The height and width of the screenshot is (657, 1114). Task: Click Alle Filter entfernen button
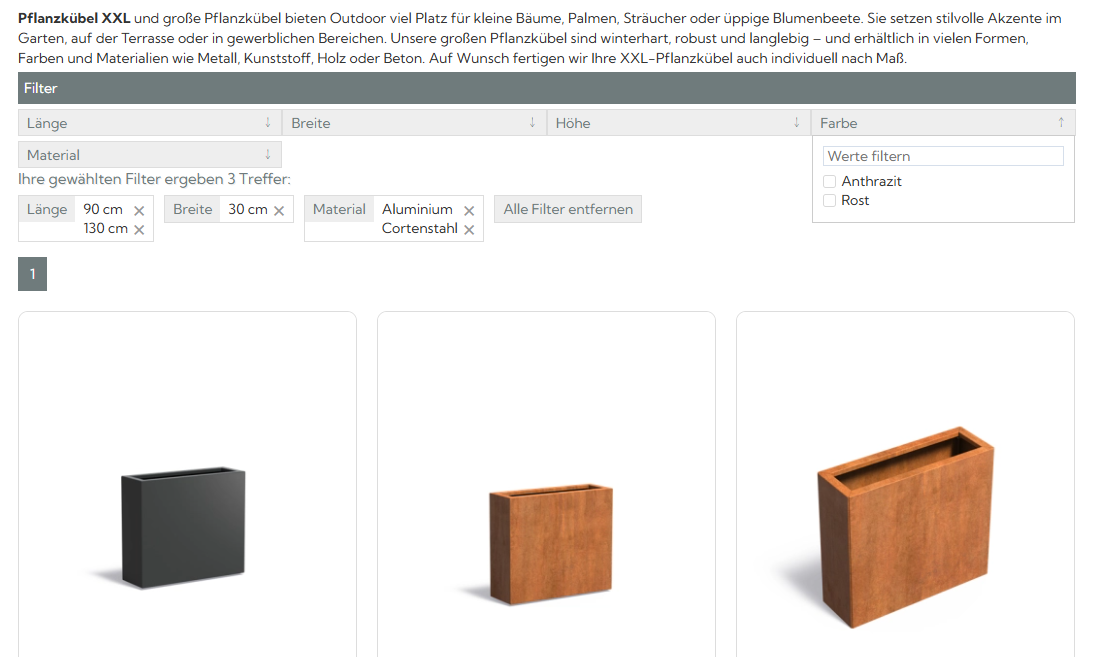[567, 210]
